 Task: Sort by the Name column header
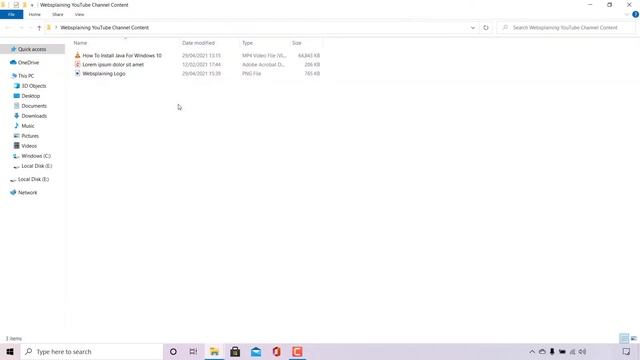pyautogui.click(x=80, y=43)
